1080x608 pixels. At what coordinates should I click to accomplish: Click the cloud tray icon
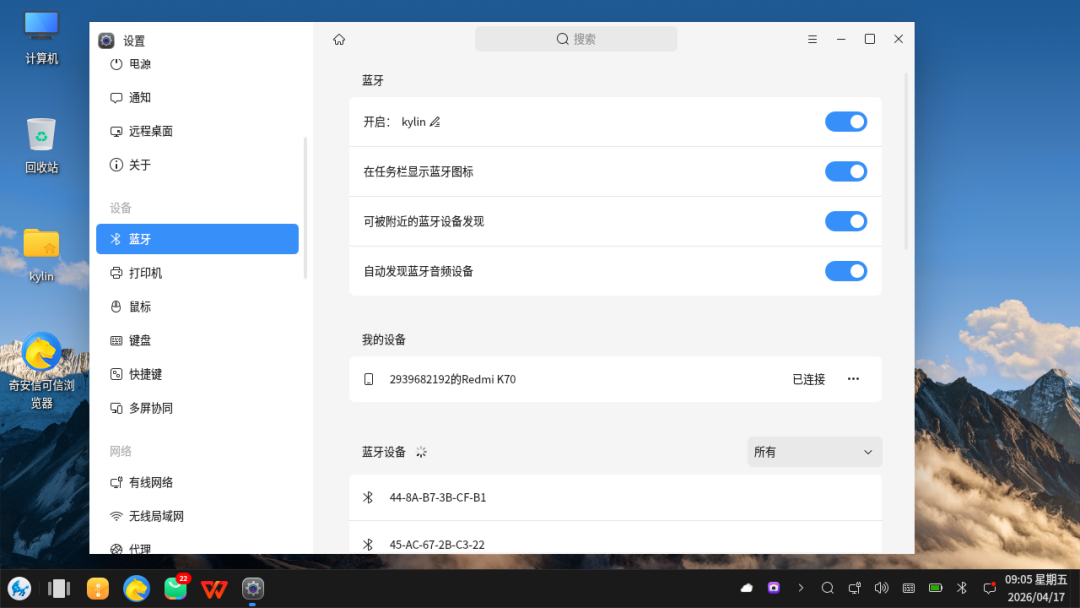point(747,588)
